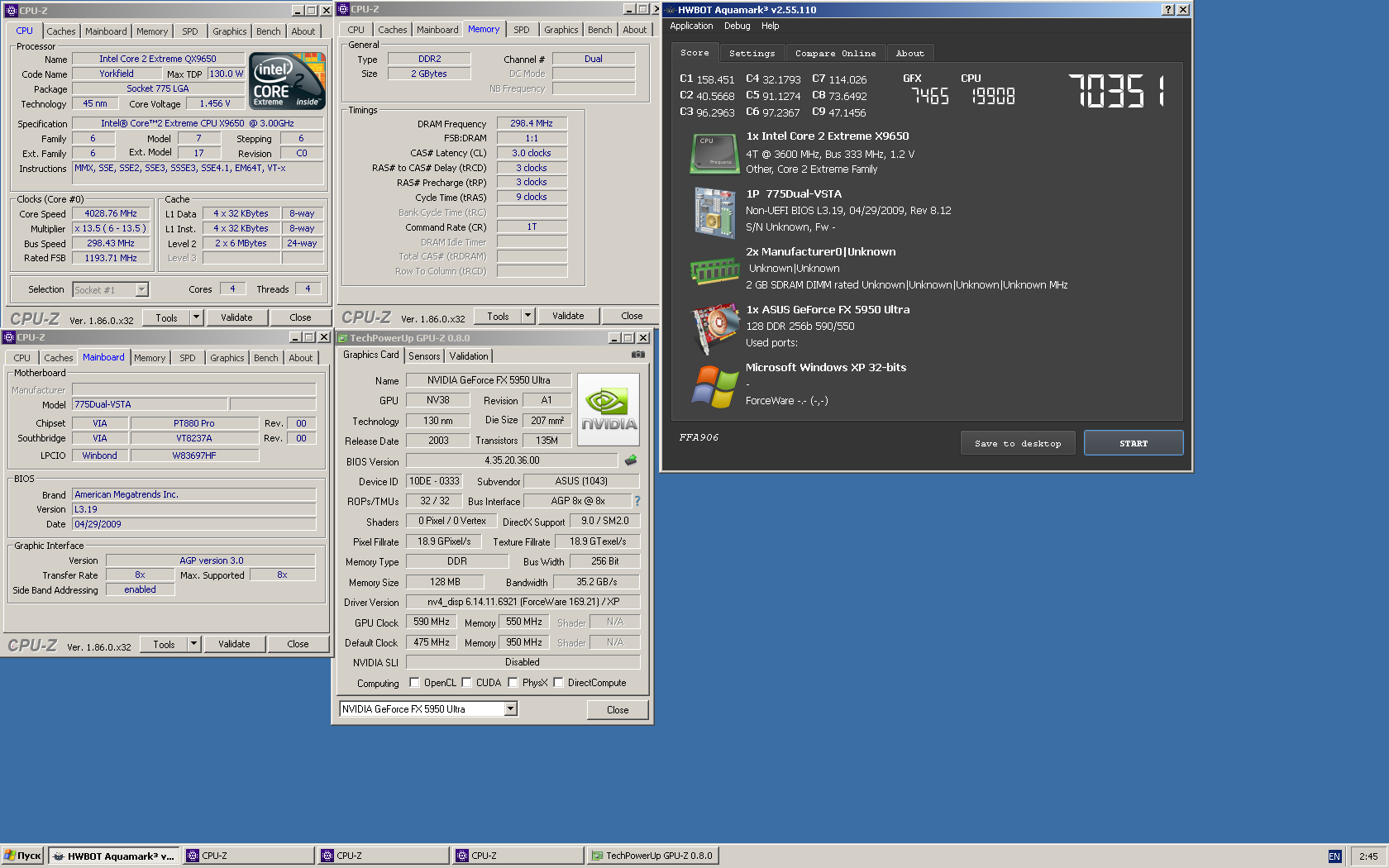Open Caches tab in the CPU tab window
This screenshot has width=1389, height=868.
(x=60, y=31)
